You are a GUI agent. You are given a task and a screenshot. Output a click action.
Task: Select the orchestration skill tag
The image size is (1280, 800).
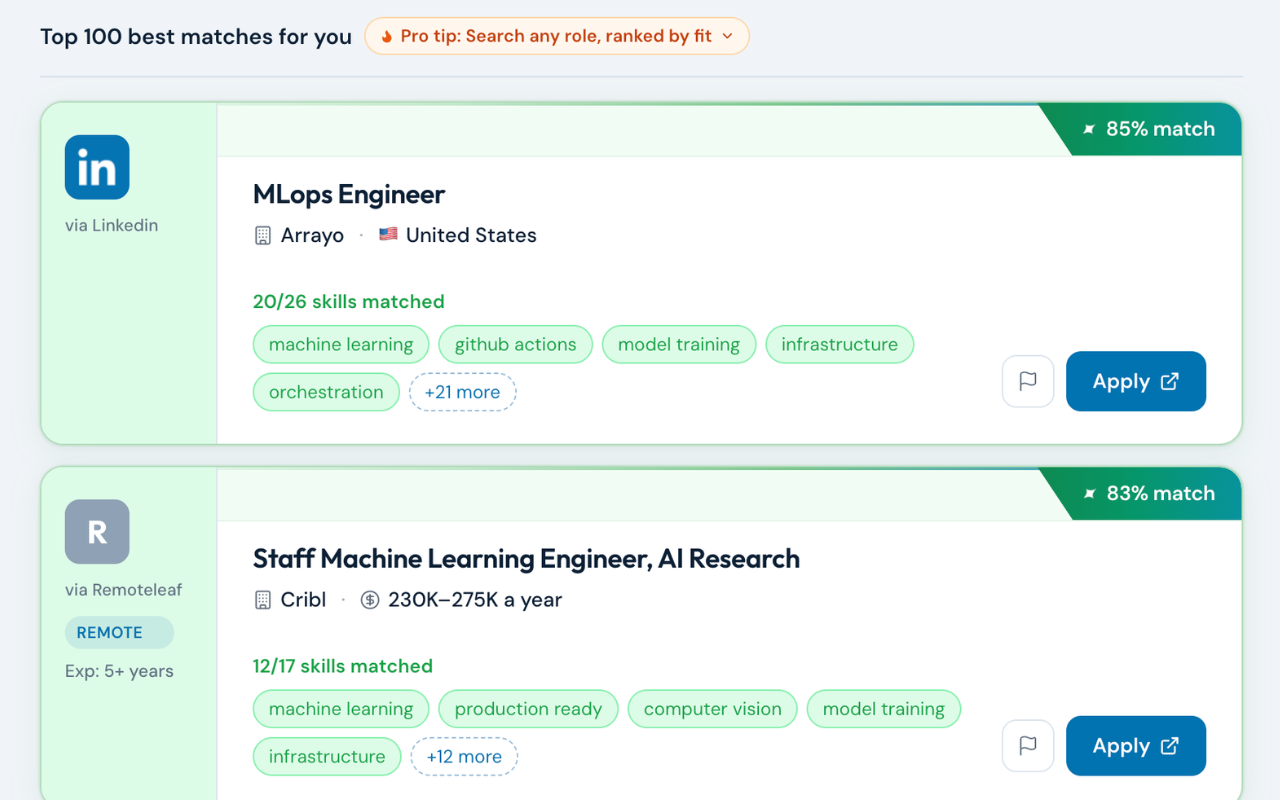[x=326, y=392]
